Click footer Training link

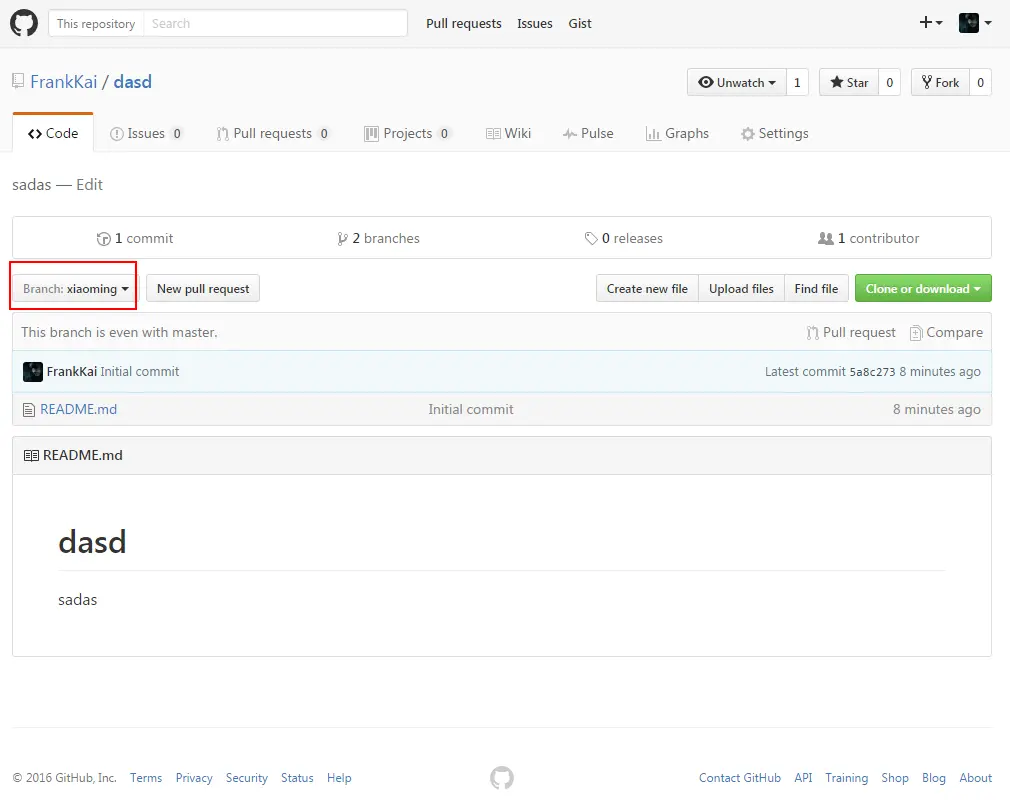click(x=846, y=778)
